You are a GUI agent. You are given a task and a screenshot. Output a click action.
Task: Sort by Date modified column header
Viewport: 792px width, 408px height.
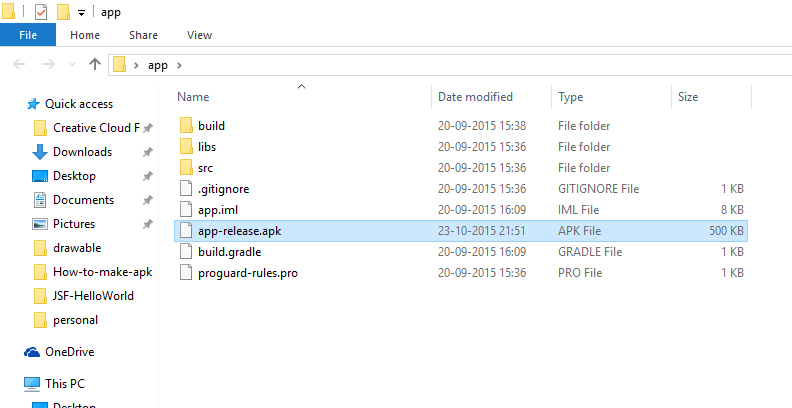[x=475, y=96]
